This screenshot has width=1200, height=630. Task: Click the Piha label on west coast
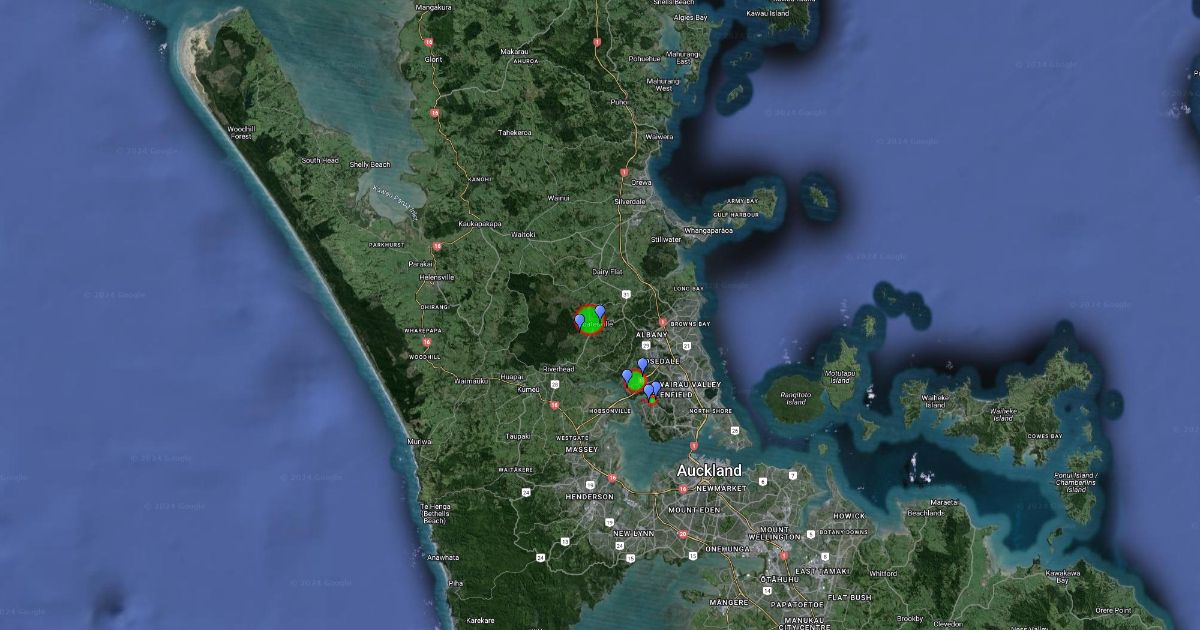(456, 582)
